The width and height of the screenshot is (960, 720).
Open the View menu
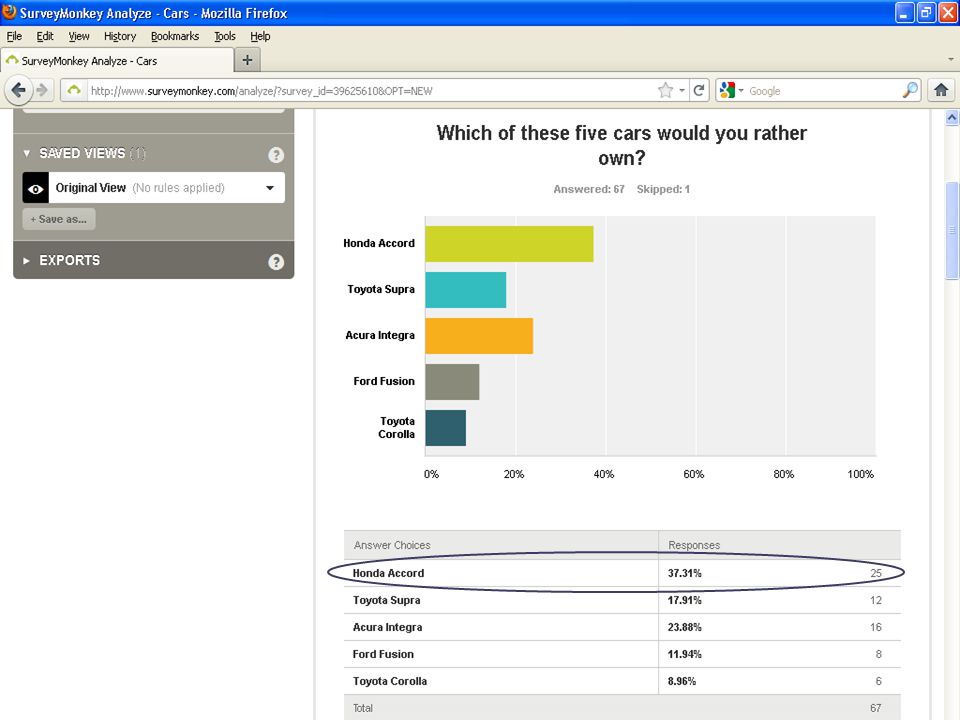coord(79,36)
